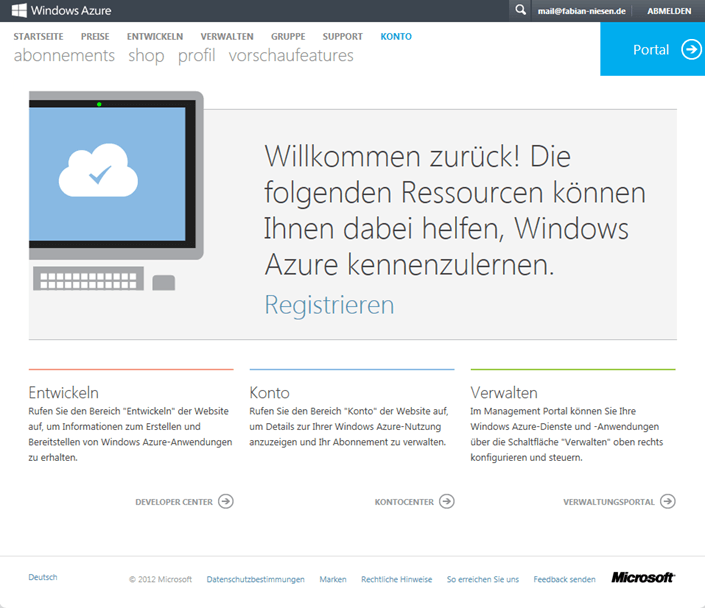Open the Rechtliche Hinweise footer link

coord(397,579)
